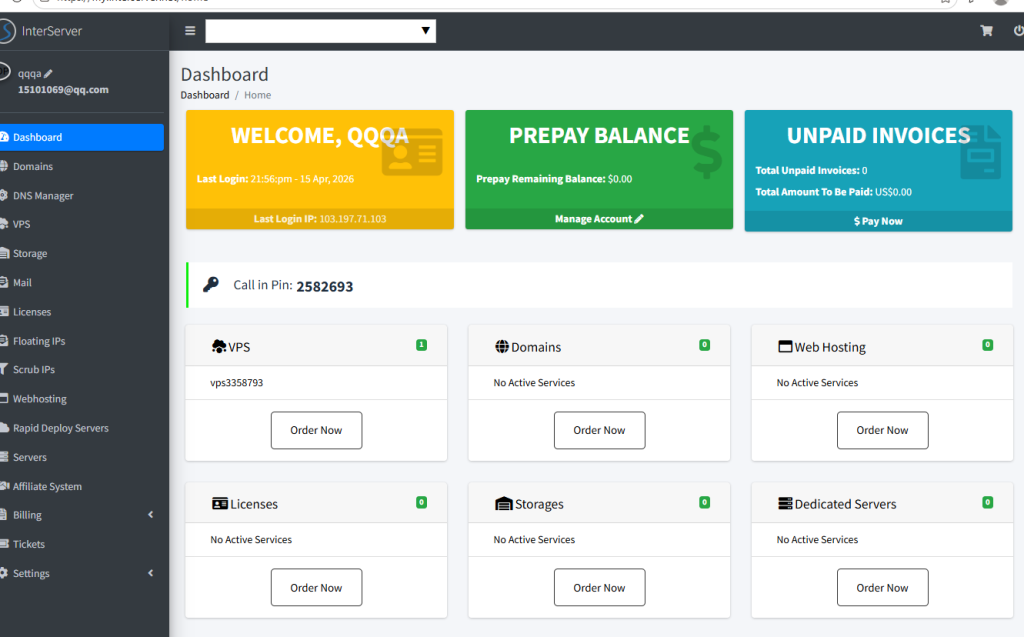Click Order Now in Dedicated Servers card
The height and width of the screenshot is (637, 1024).
click(x=882, y=588)
